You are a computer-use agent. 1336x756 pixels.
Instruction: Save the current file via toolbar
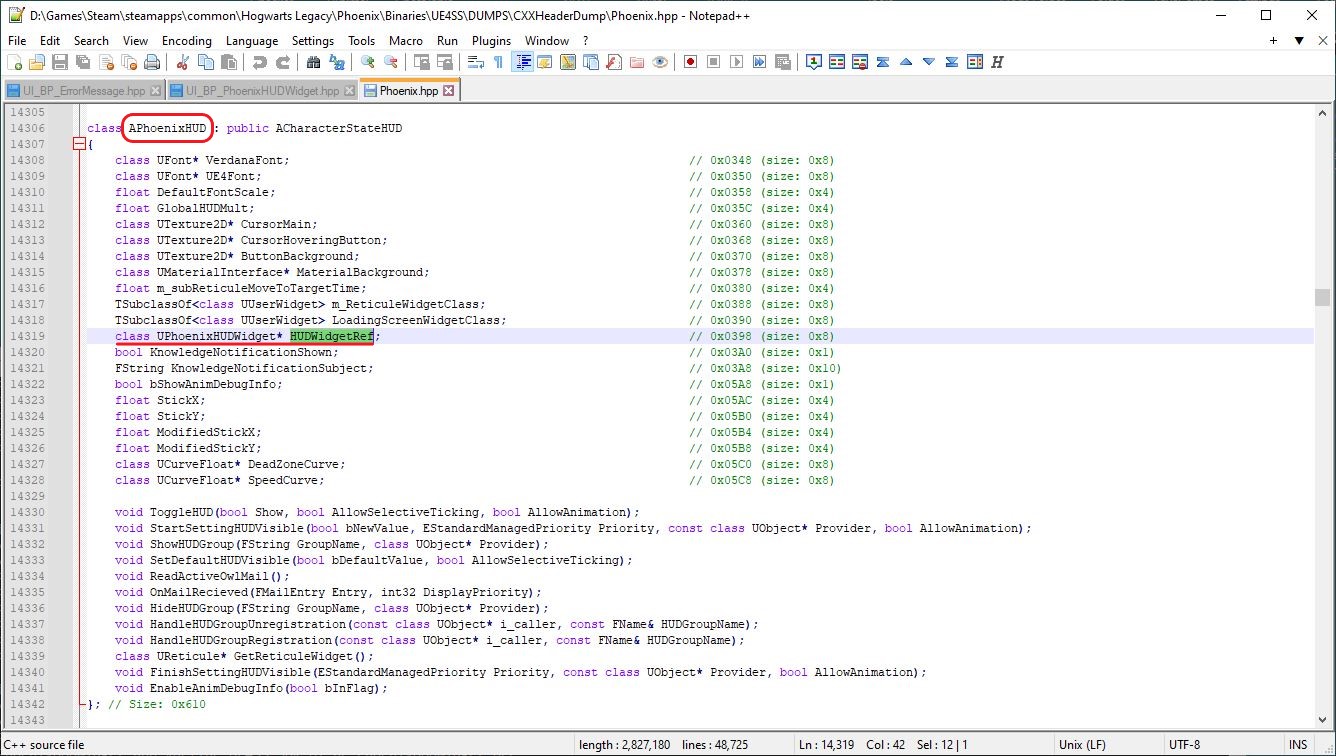pos(60,62)
